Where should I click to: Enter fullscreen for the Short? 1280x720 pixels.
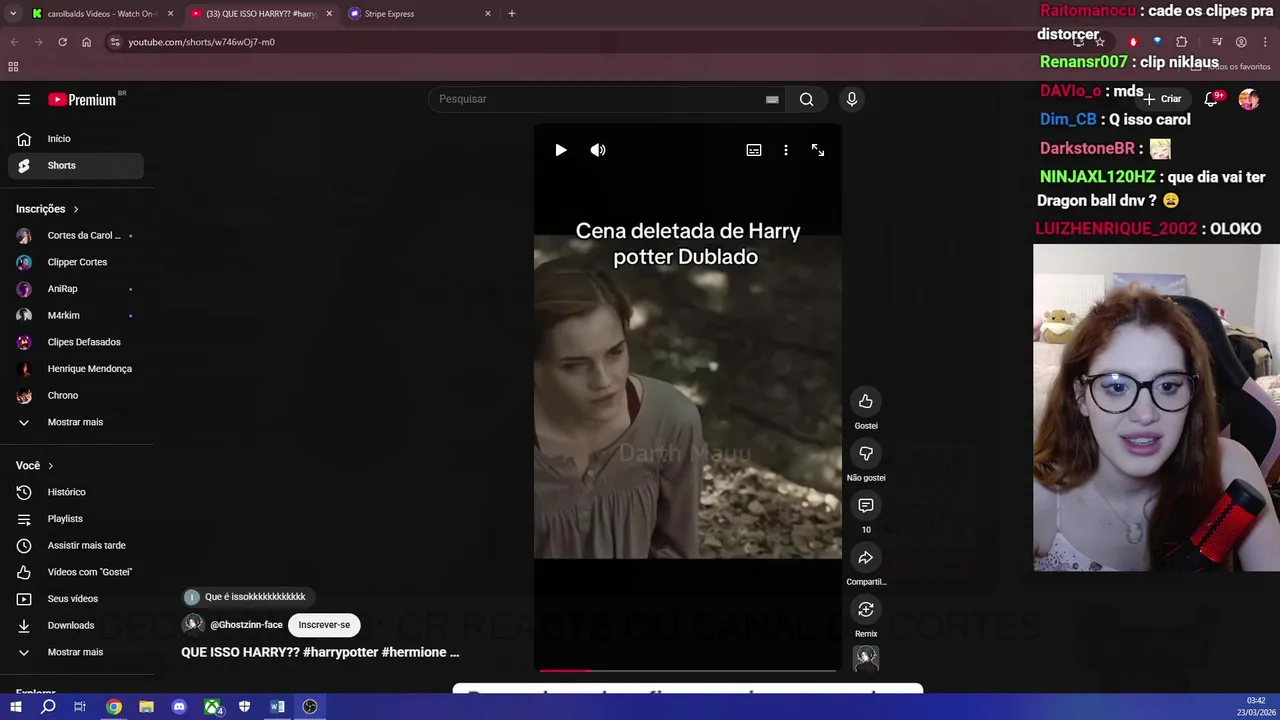click(818, 150)
